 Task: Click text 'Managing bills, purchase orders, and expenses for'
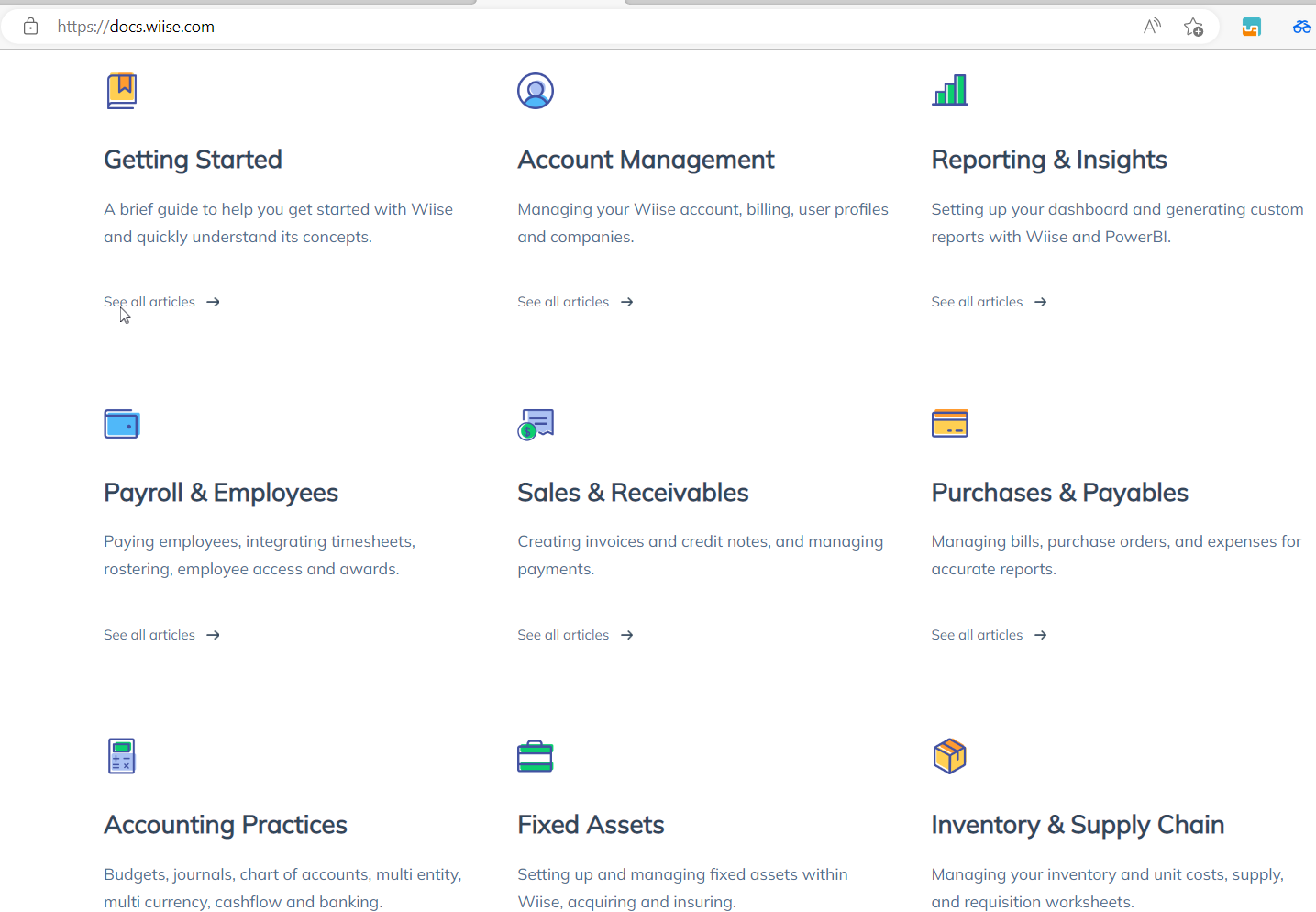tap(1116, 541)
